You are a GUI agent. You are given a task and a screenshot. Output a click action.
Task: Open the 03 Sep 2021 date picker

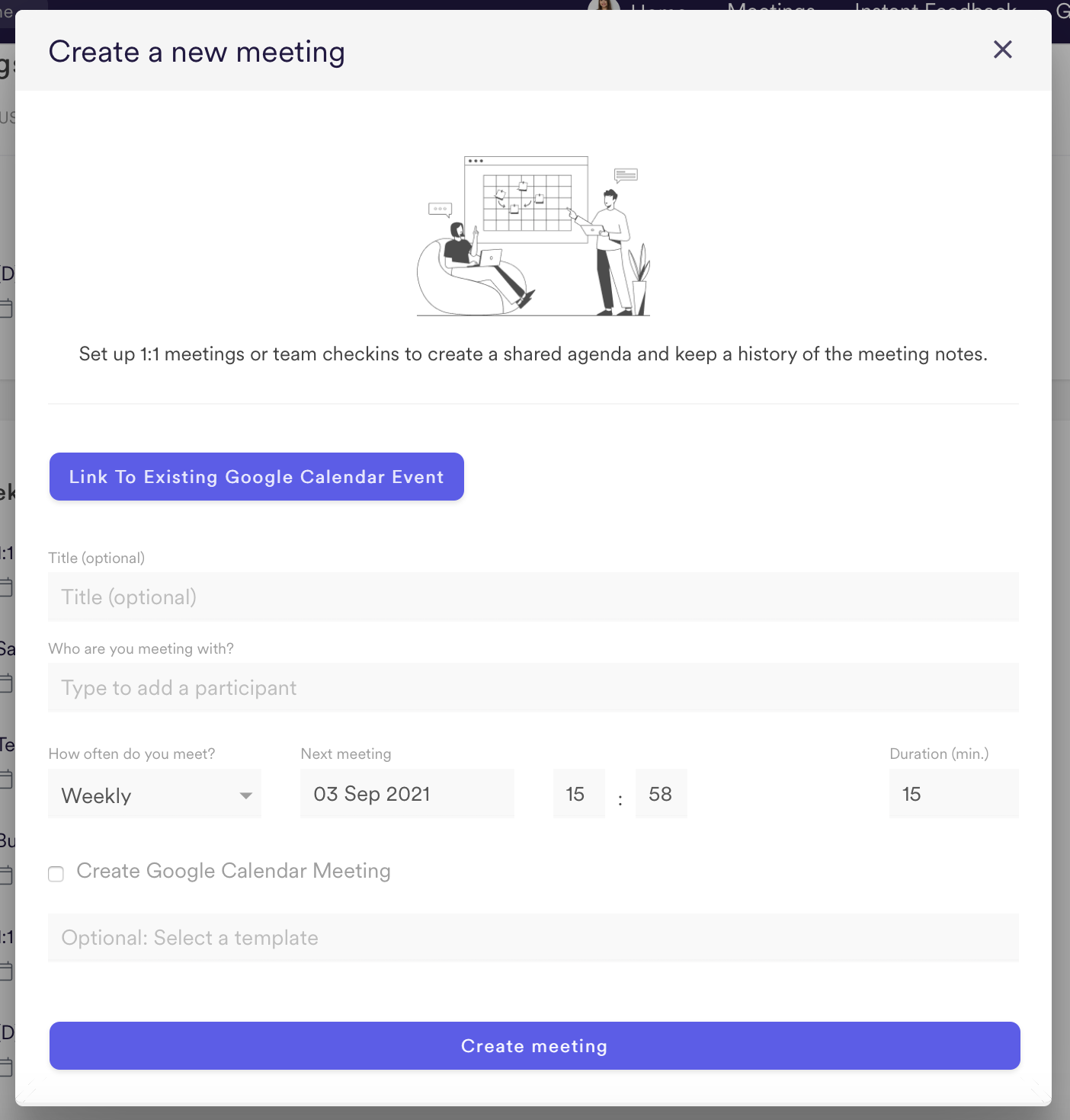(x=407, y=794)
